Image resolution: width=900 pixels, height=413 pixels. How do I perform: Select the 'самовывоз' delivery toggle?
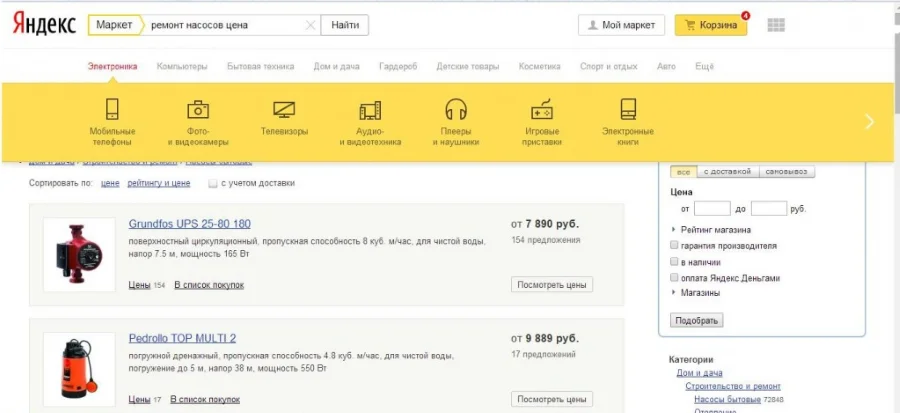(x=786, y=172)
